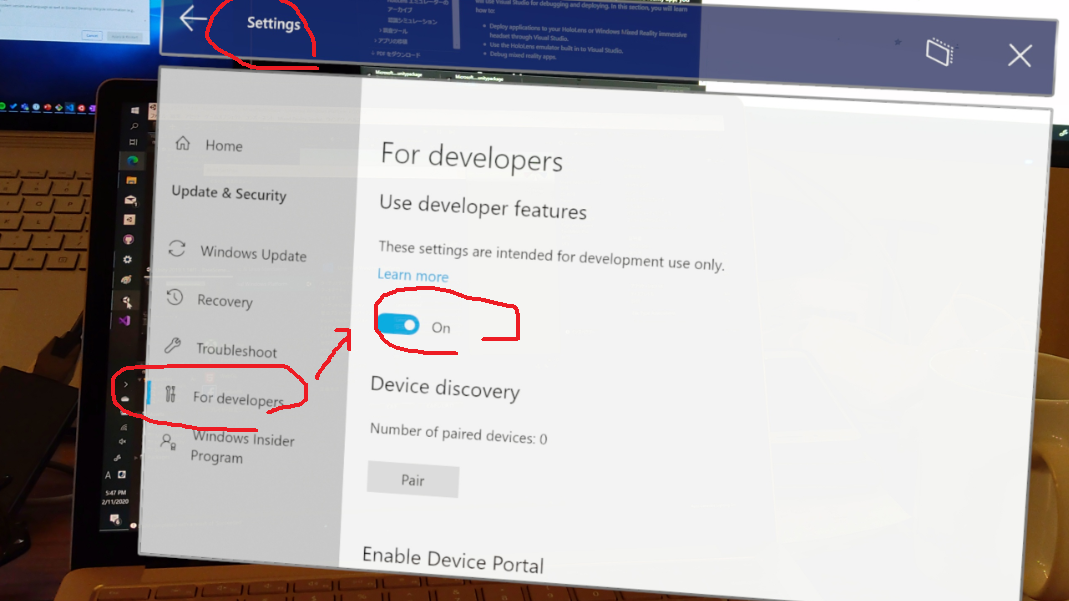
Task: Open Visual Studio on laptop taskbar
Action: click(124, 320)
